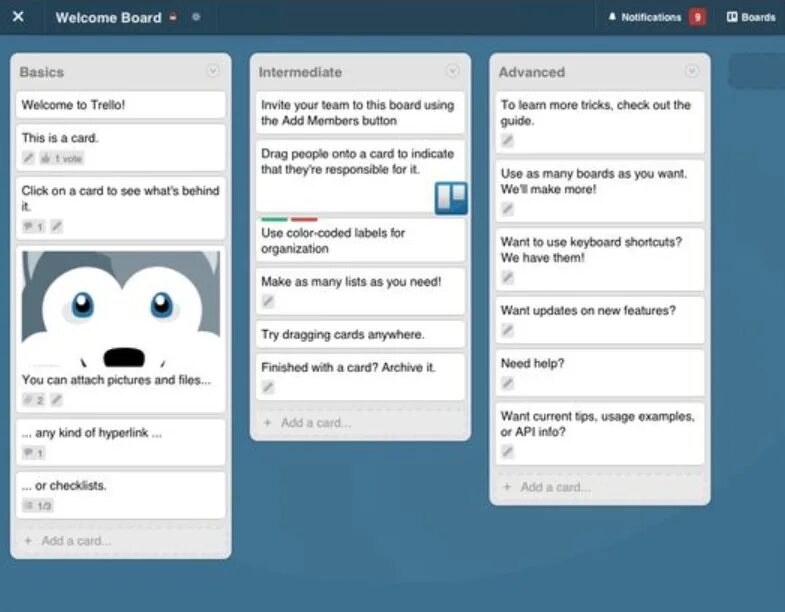Click the small round icon after the board title
Viewport: 785px width, 612px height.
coord(196,17)
